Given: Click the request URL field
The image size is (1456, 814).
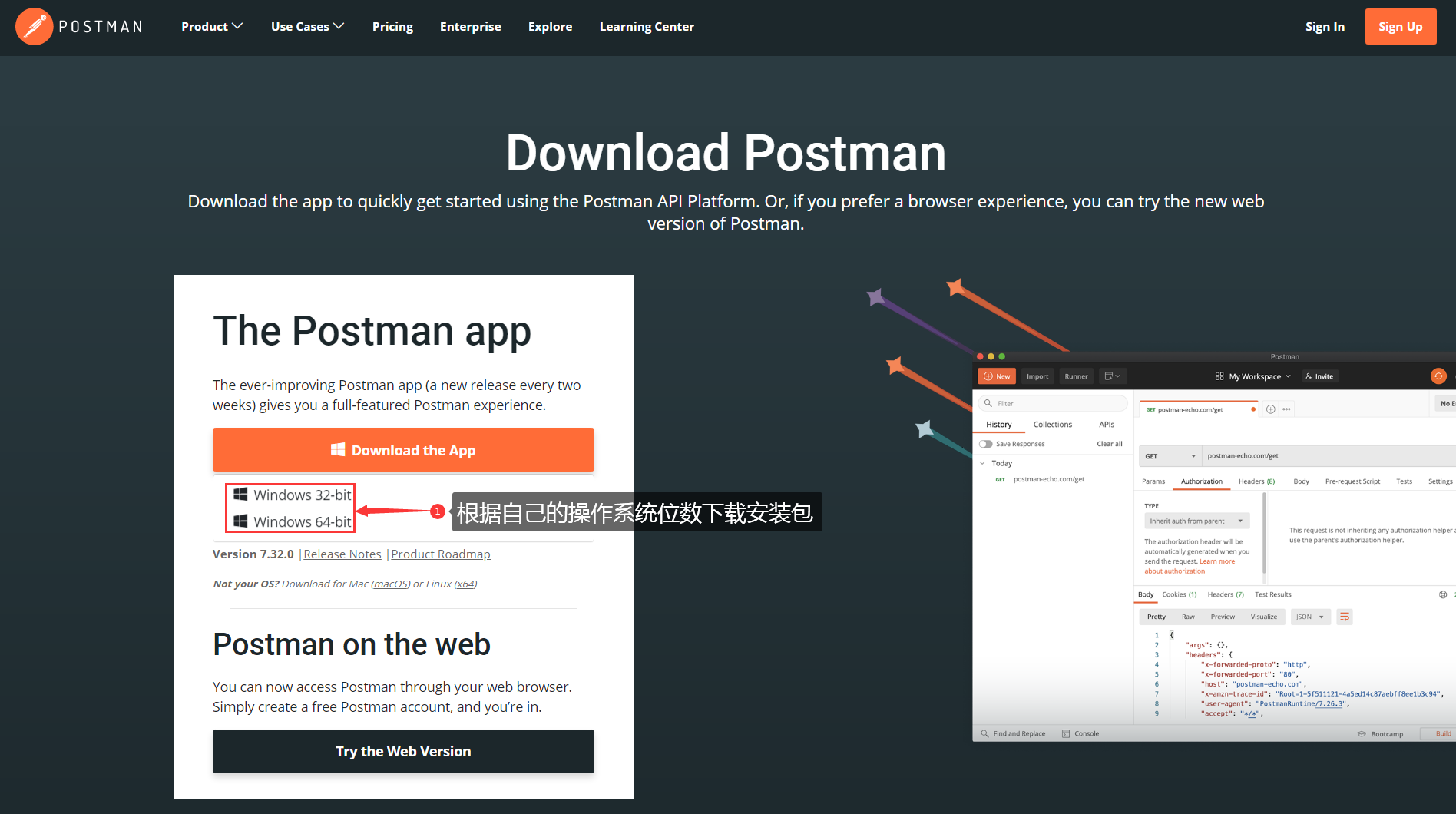Looking at the screenshot, I should point(1329,456).
